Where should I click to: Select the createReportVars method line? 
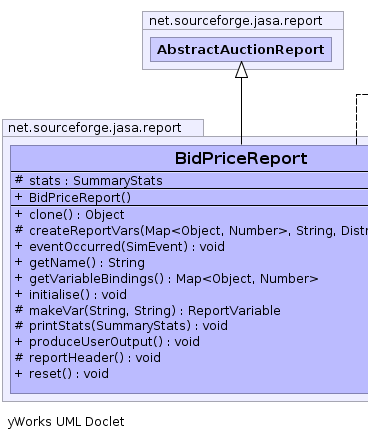coord(191,230)
